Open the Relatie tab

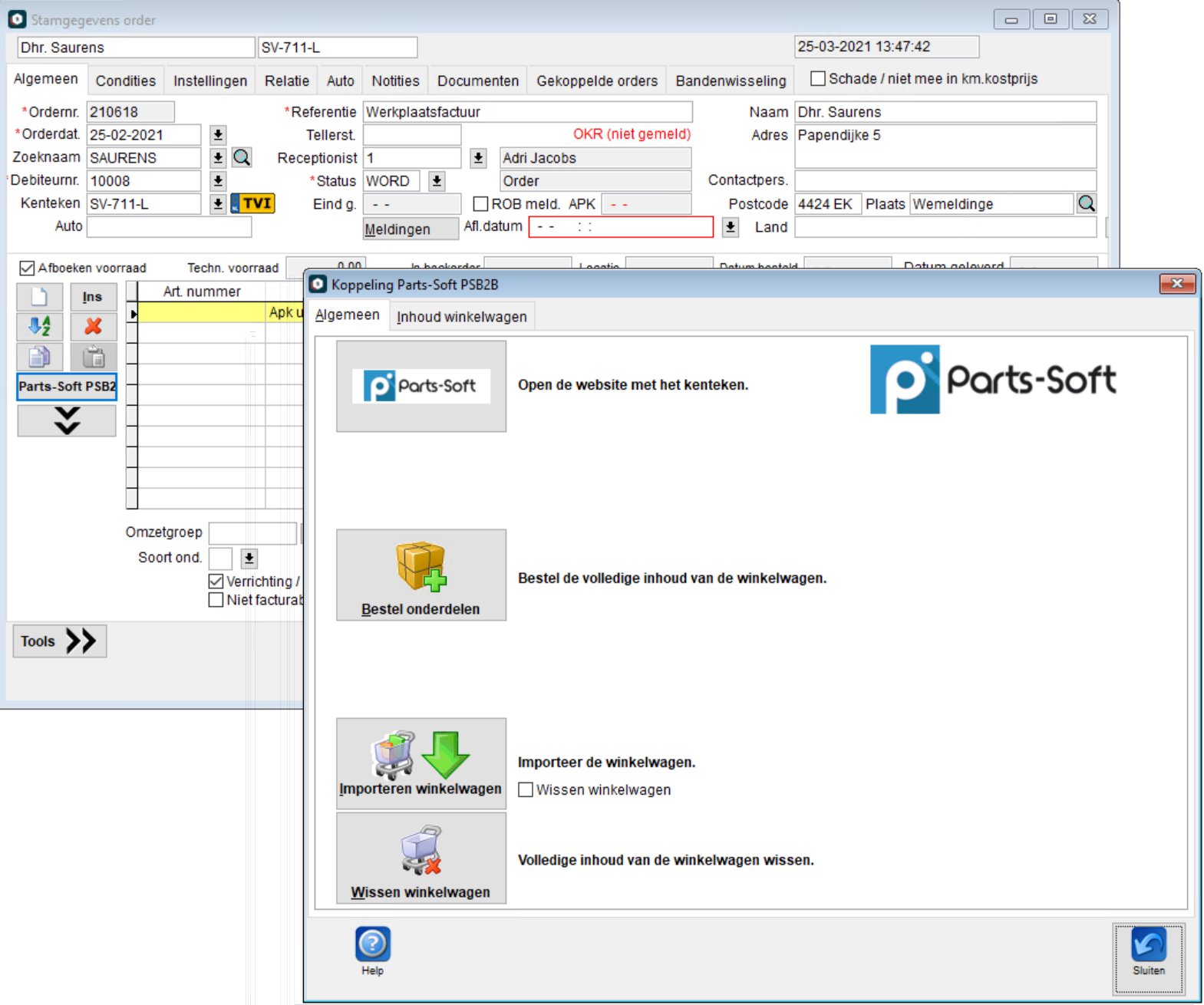coord(287,81)
